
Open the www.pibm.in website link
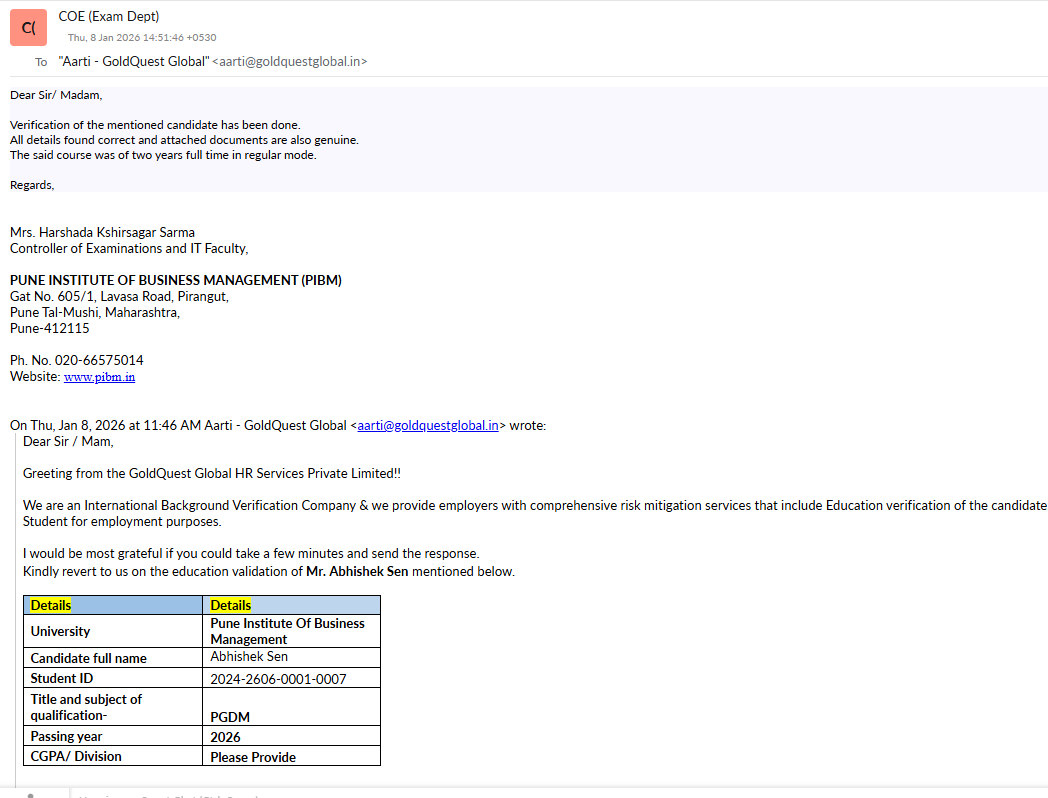[x=99, y=377]
